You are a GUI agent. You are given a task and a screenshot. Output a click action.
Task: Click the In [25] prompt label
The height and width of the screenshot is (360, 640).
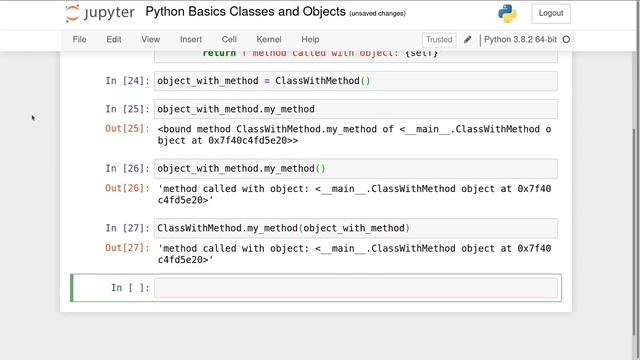click(x=127, y=109)
